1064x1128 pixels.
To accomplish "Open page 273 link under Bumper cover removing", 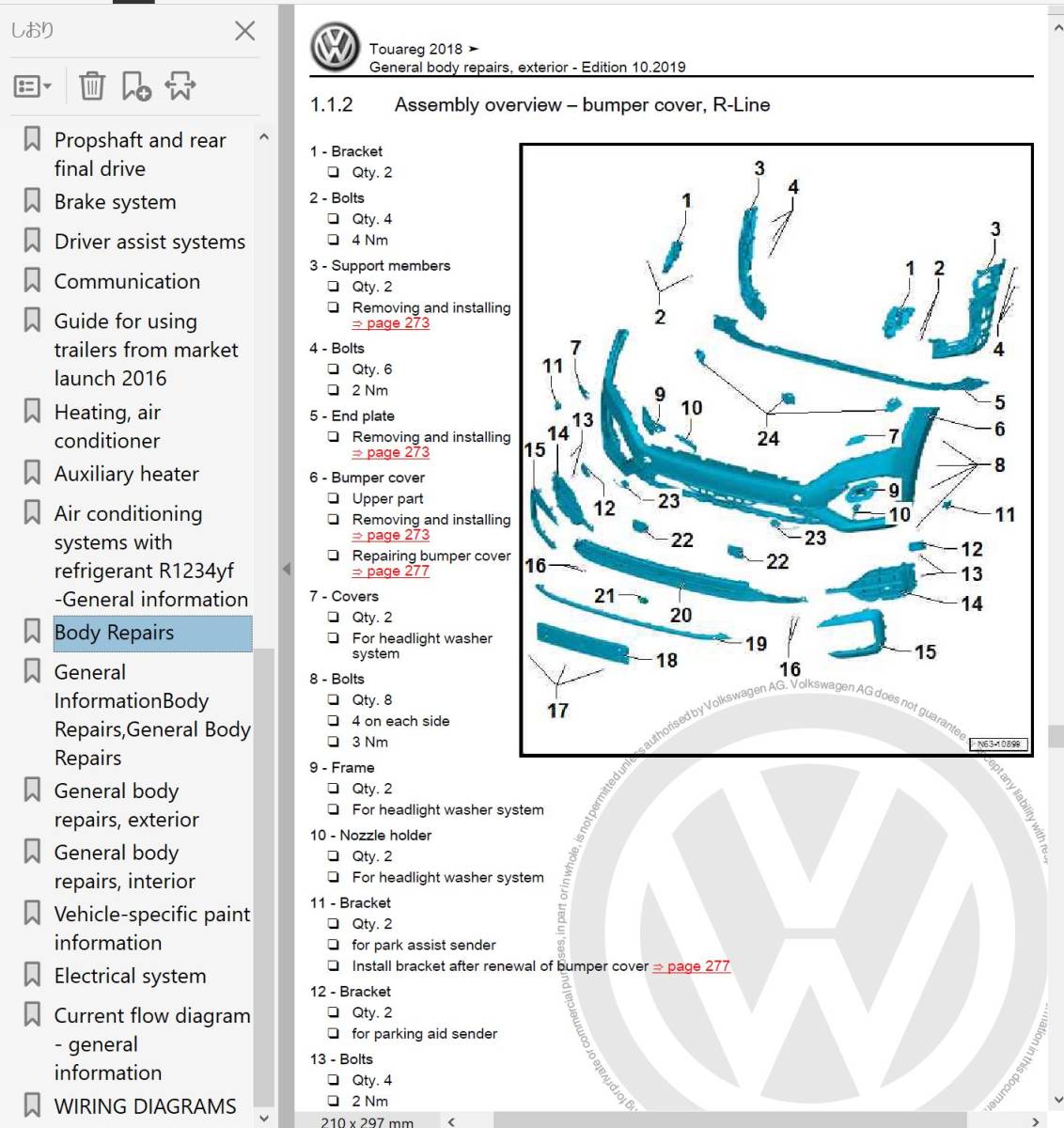I will tap(391, 535).
